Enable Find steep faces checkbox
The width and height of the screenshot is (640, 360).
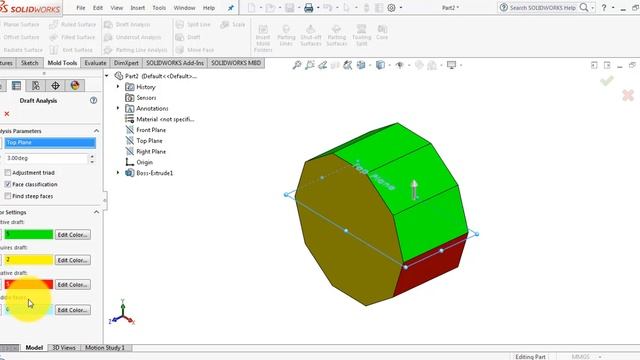click(x=7, y=196)
